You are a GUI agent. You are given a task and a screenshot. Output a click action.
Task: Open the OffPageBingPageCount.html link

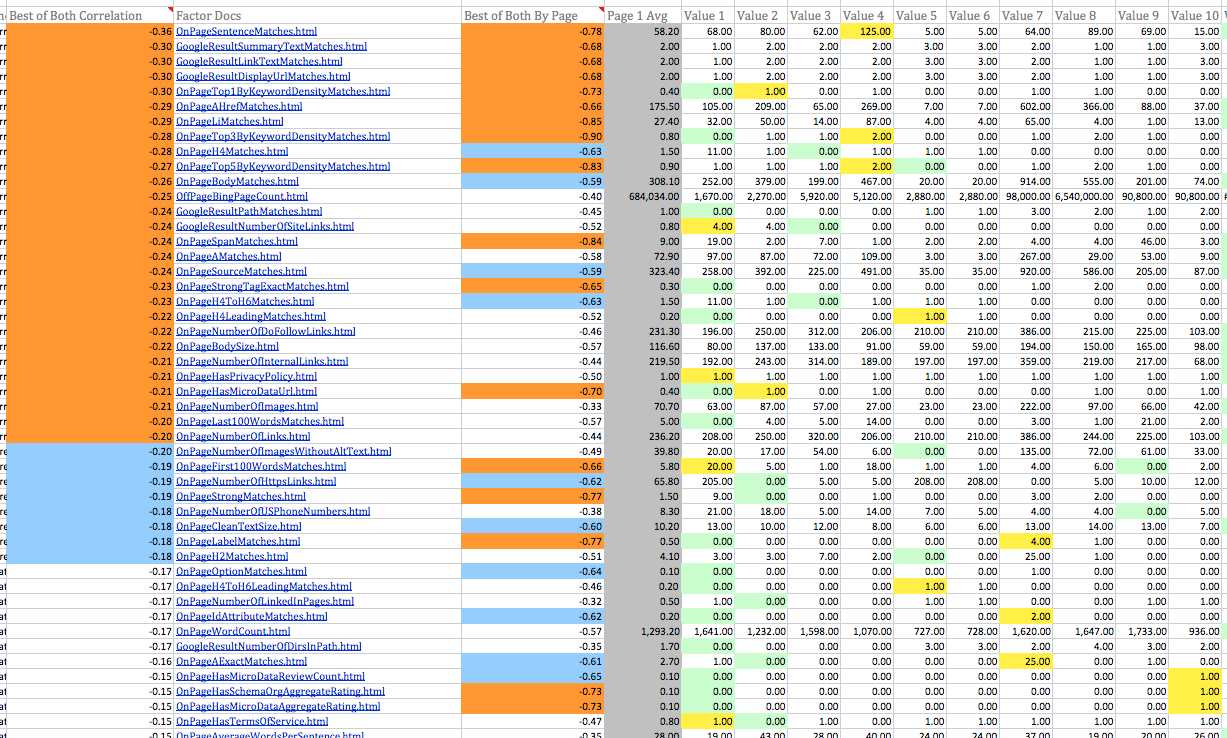(x=242, y=197)
